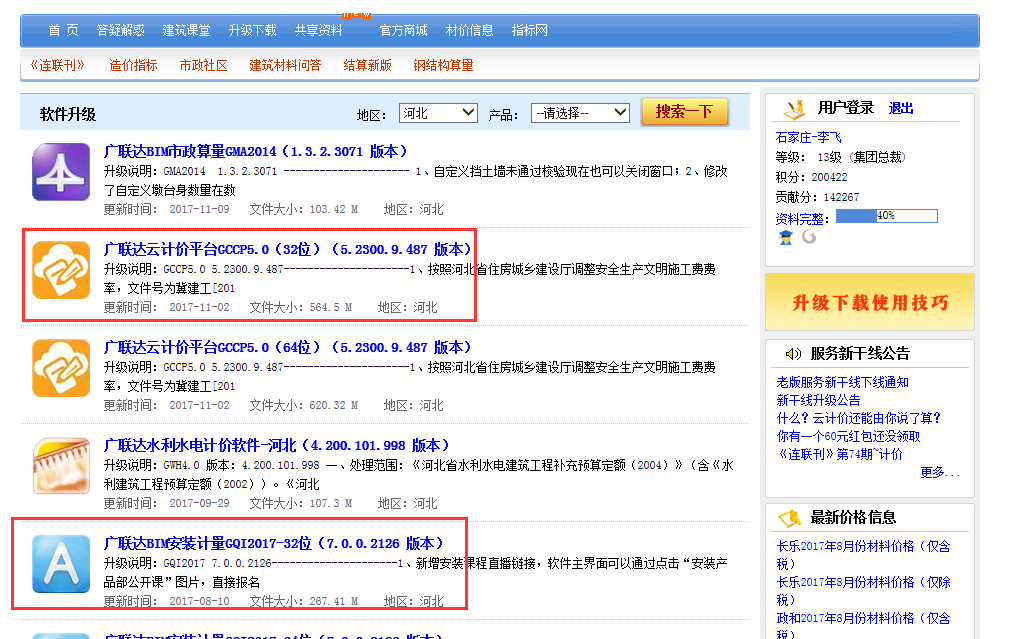
Task: Open 官方商城 in the navigation bar
Action: pos(403,30)
